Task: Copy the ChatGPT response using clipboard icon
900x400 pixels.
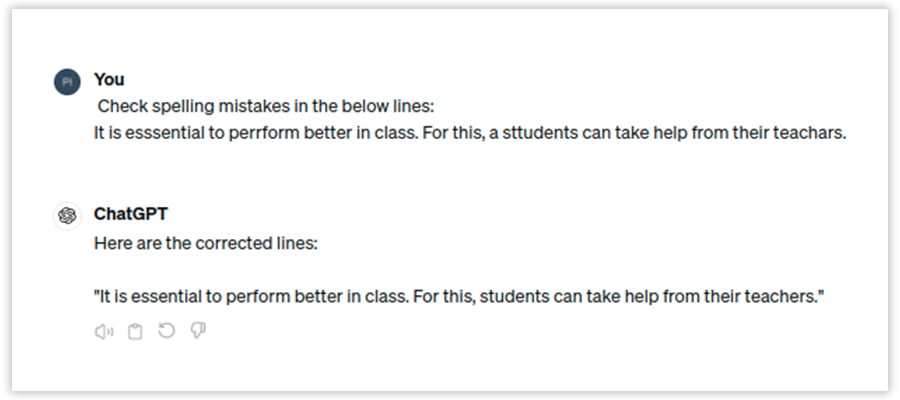Action: click(135, 331)
